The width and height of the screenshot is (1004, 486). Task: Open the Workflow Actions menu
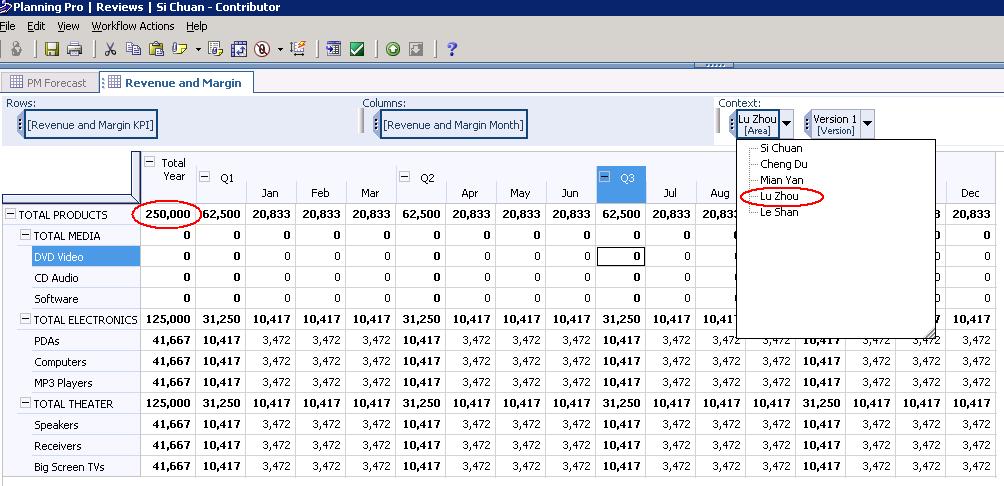(x=132, y=26)
